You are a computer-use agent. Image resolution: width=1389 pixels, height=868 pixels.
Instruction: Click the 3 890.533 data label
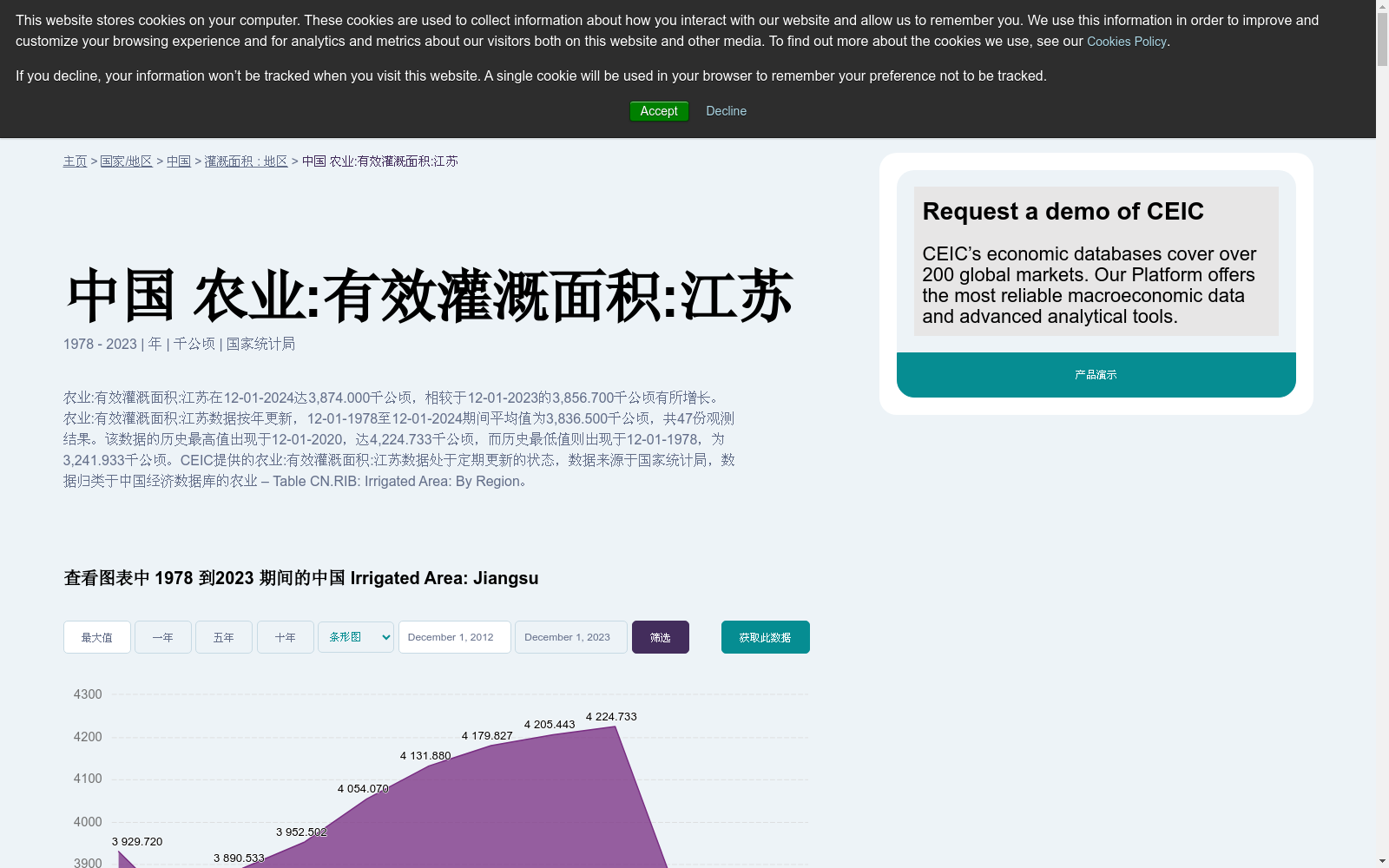pos(239,858)
